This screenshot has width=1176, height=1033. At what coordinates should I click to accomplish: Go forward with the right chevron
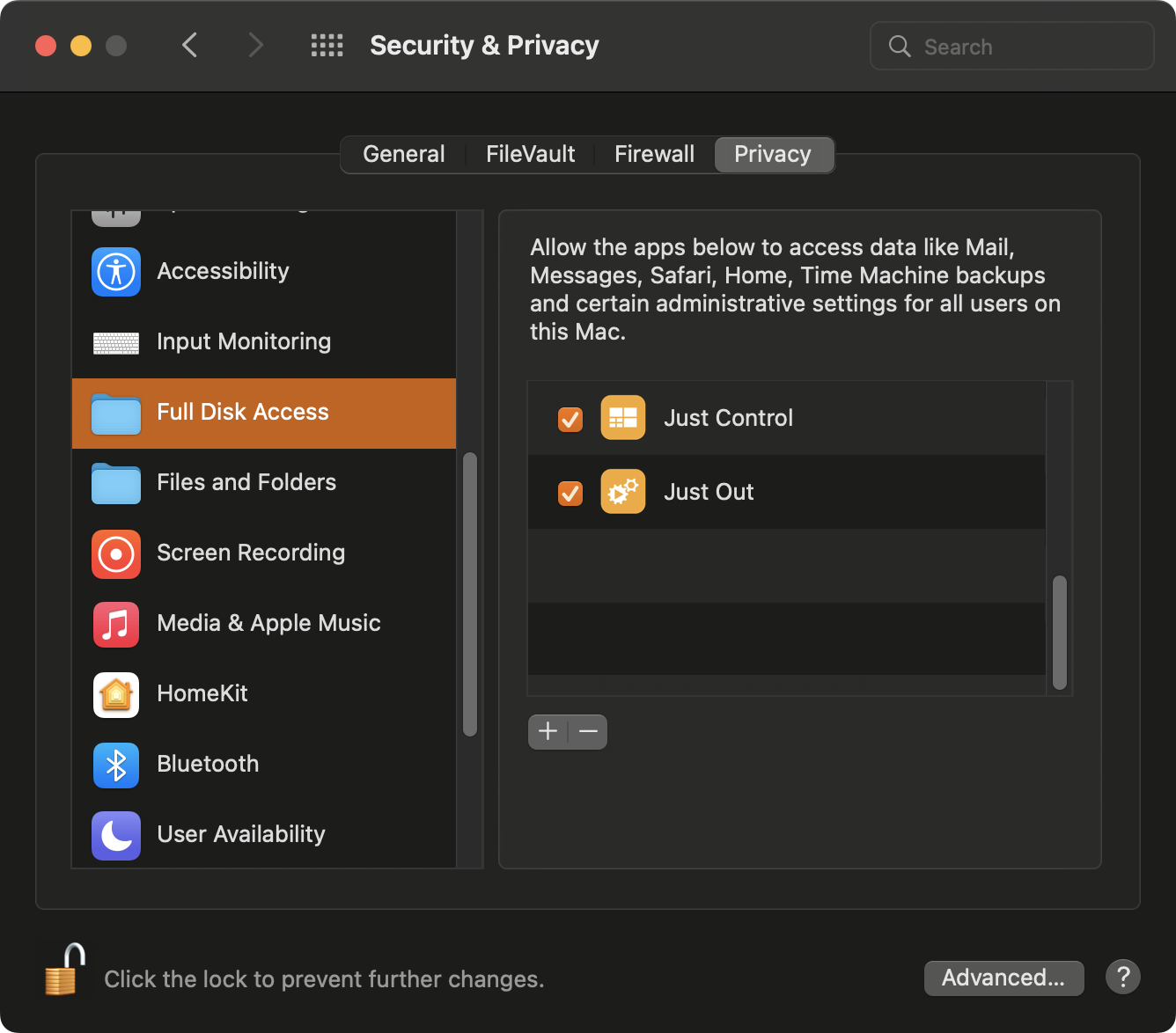coord(255,45)
